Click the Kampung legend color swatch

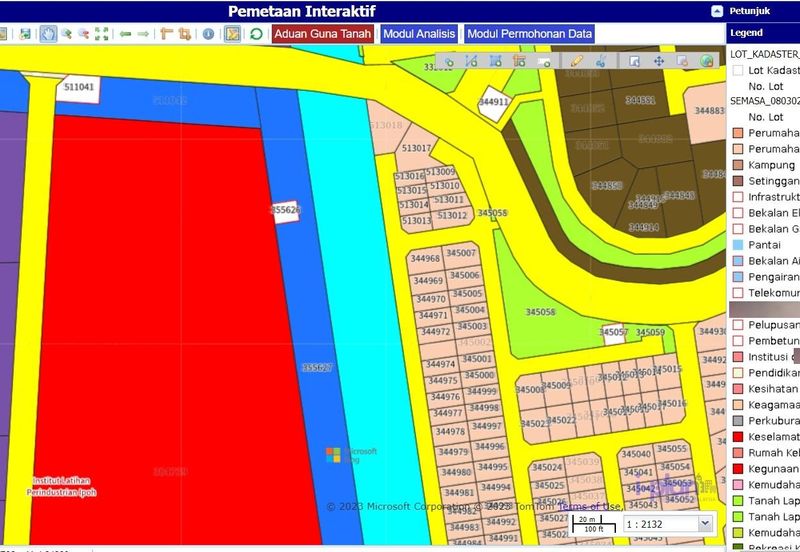click(x=738, y=165)
